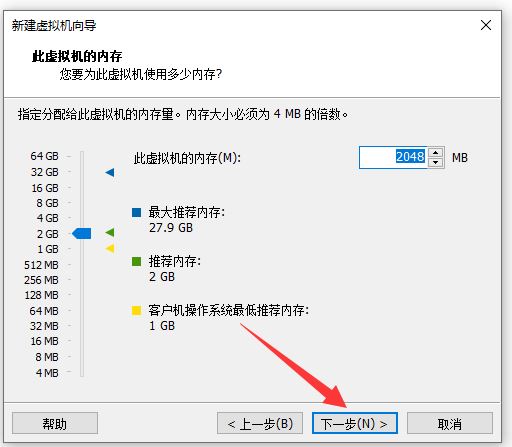Decrease memory with the down spinner arrow
Viewport: 512px width, 447px height.
(435, 162)
